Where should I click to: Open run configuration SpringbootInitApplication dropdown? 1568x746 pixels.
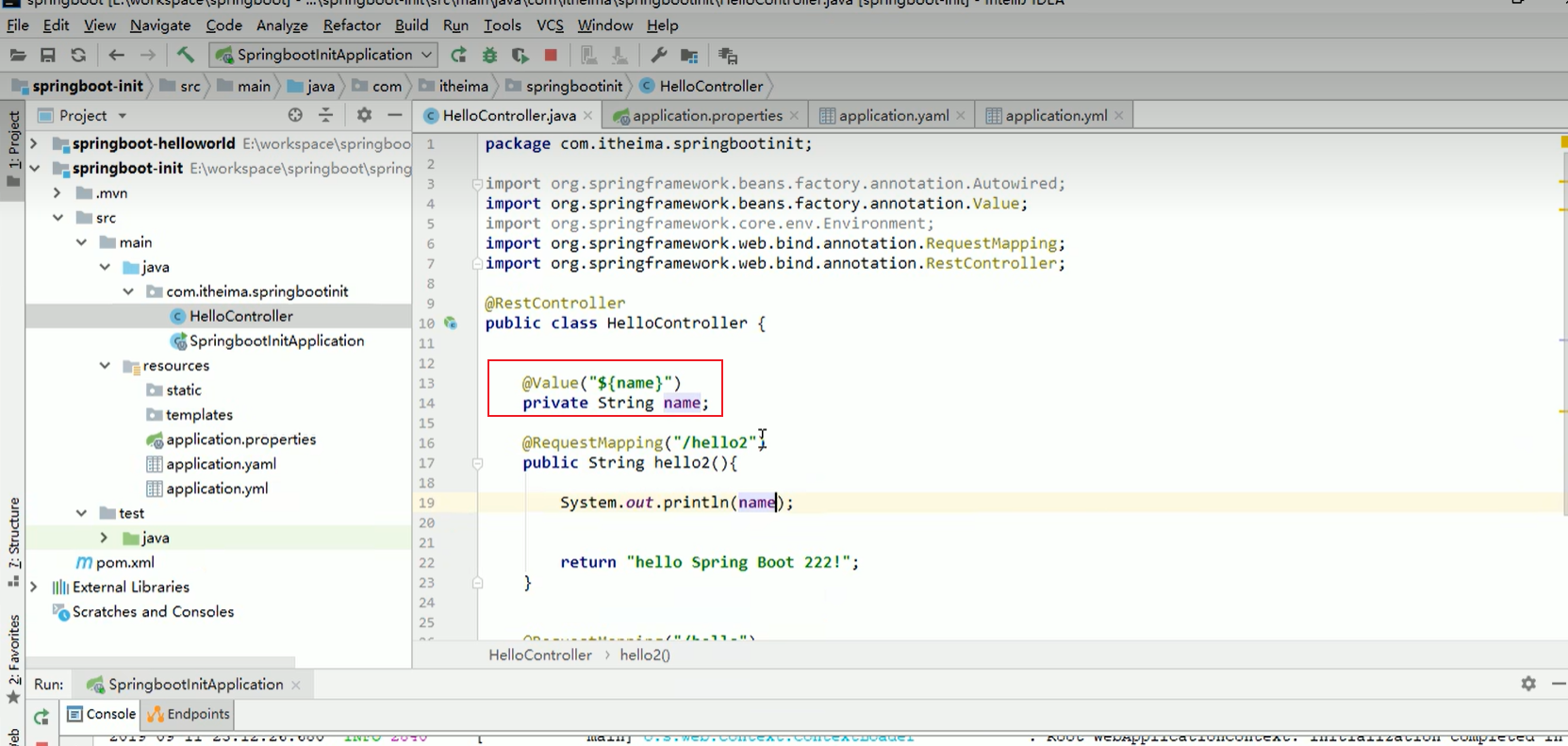tap(324, 55)
